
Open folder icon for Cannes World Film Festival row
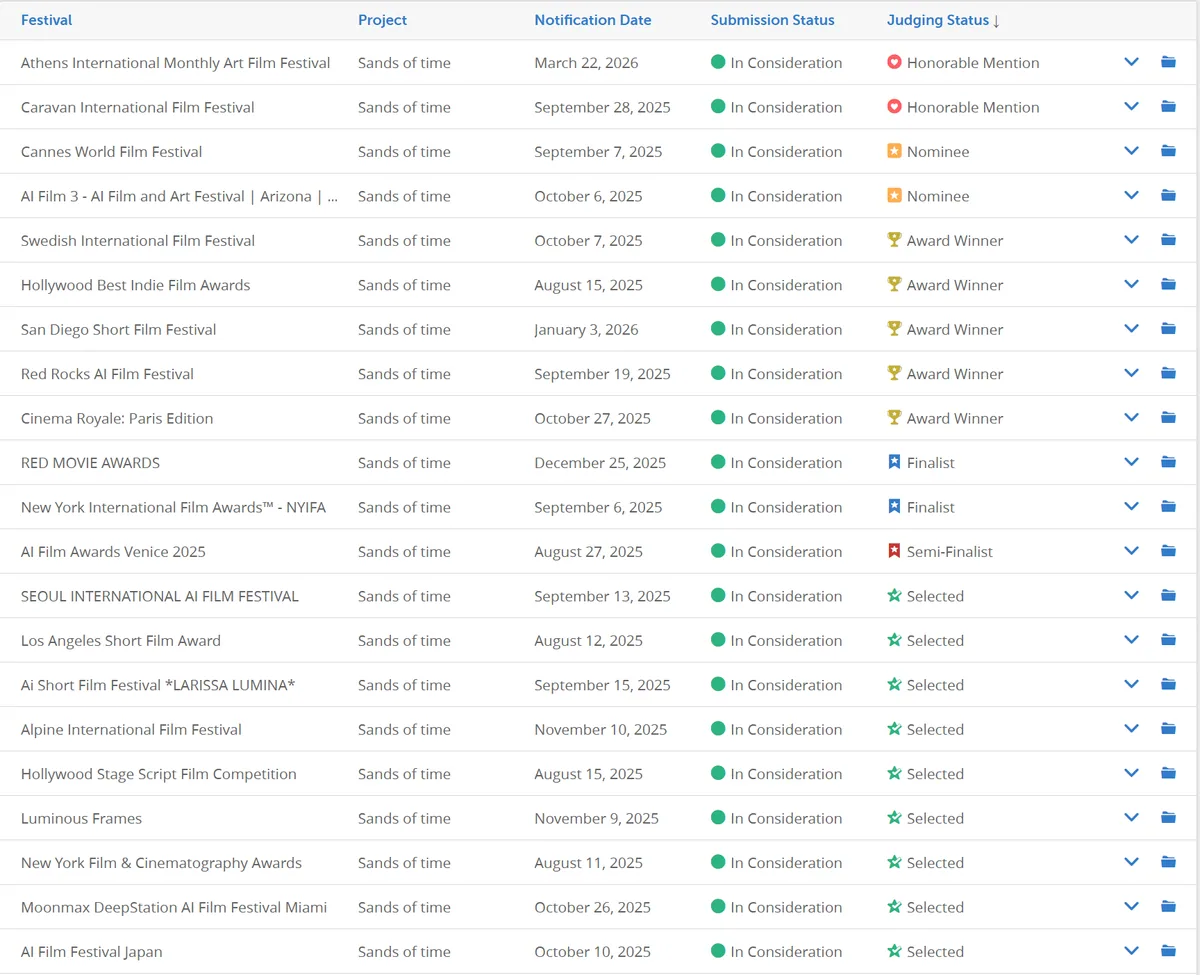tap(1168, 151)
